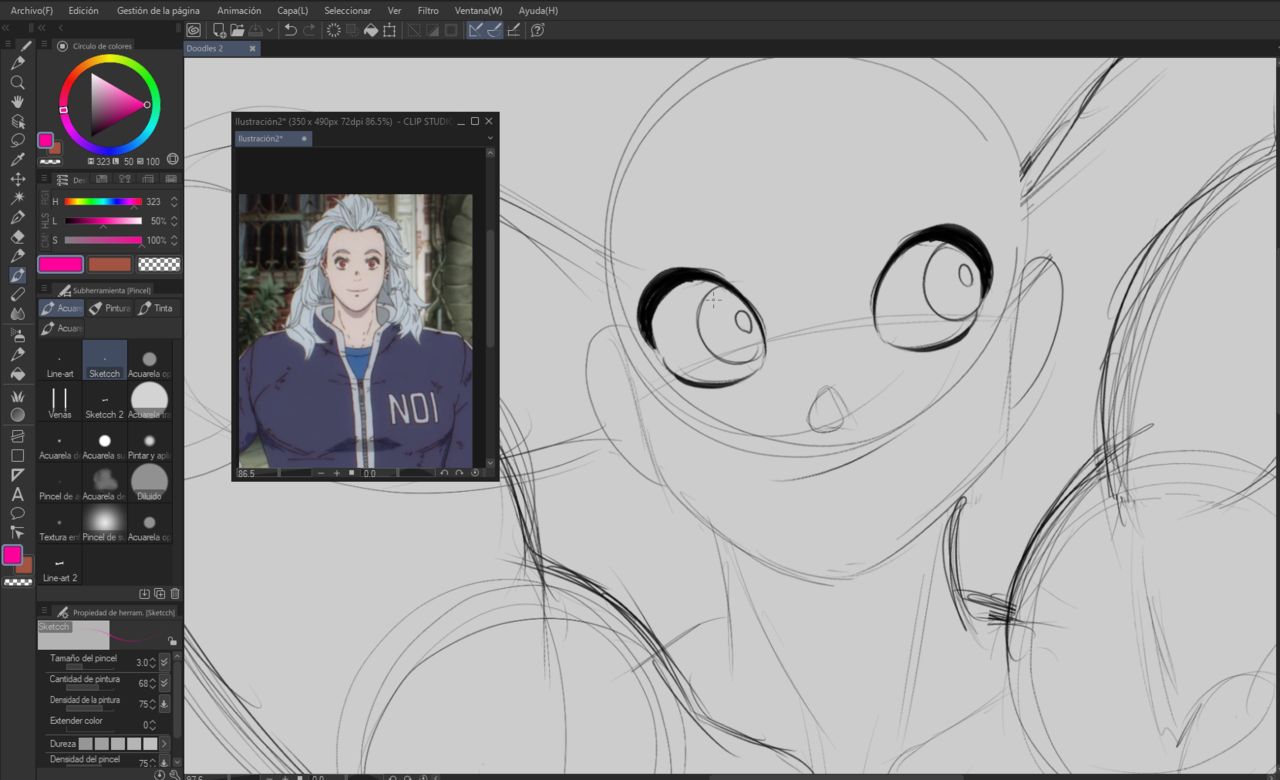Open the Filtro menu
1280x780 pixels.
(428, 10)
